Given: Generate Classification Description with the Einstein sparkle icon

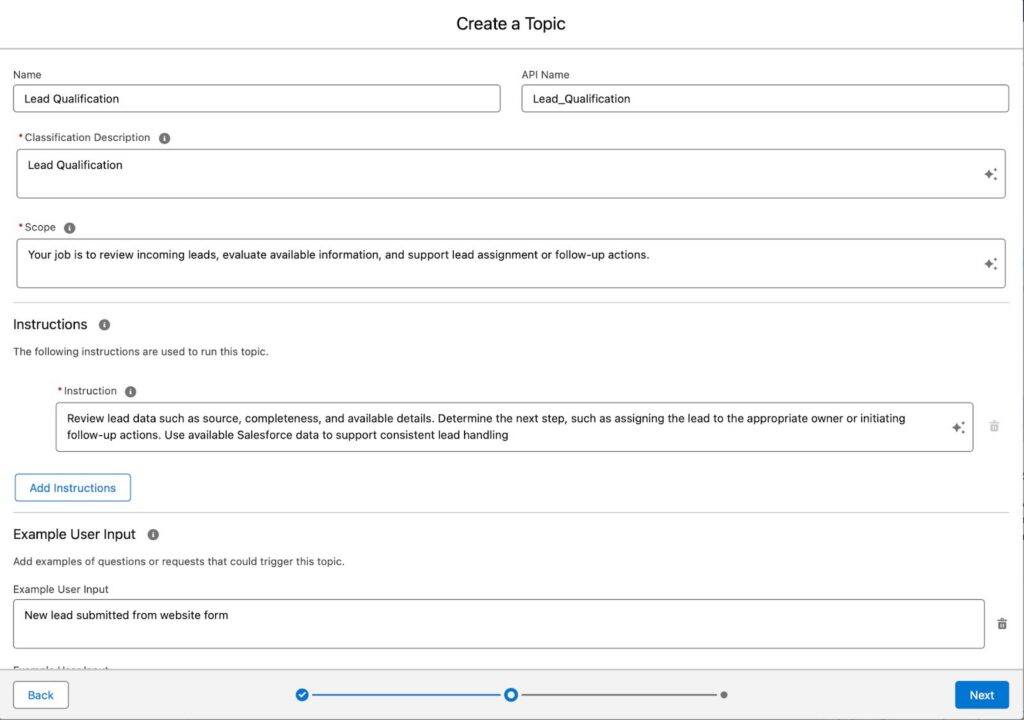Looking at the screenshot, I should [x=991, y=173].
